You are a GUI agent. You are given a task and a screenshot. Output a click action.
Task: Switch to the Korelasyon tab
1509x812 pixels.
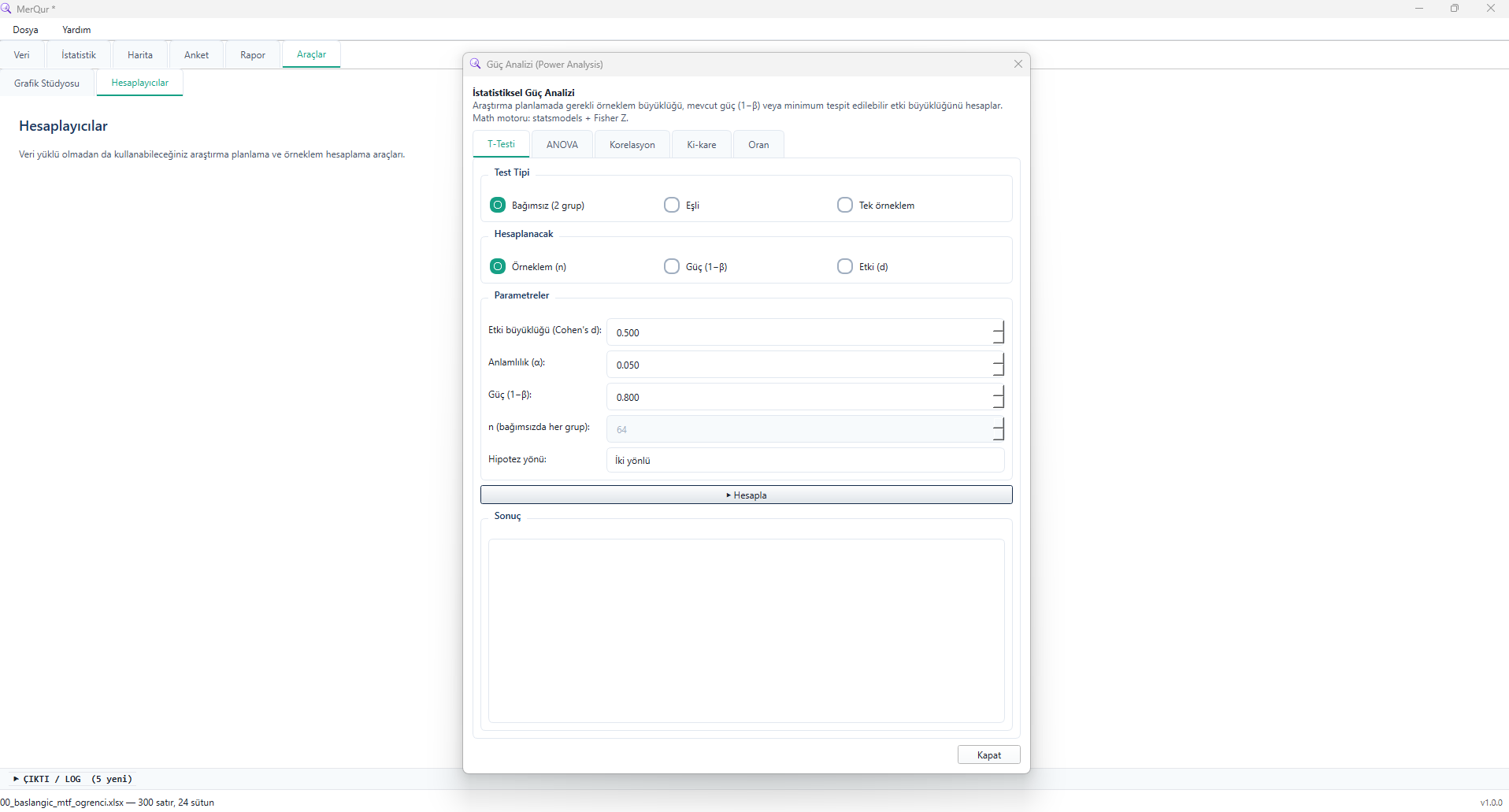coord(632,144)
